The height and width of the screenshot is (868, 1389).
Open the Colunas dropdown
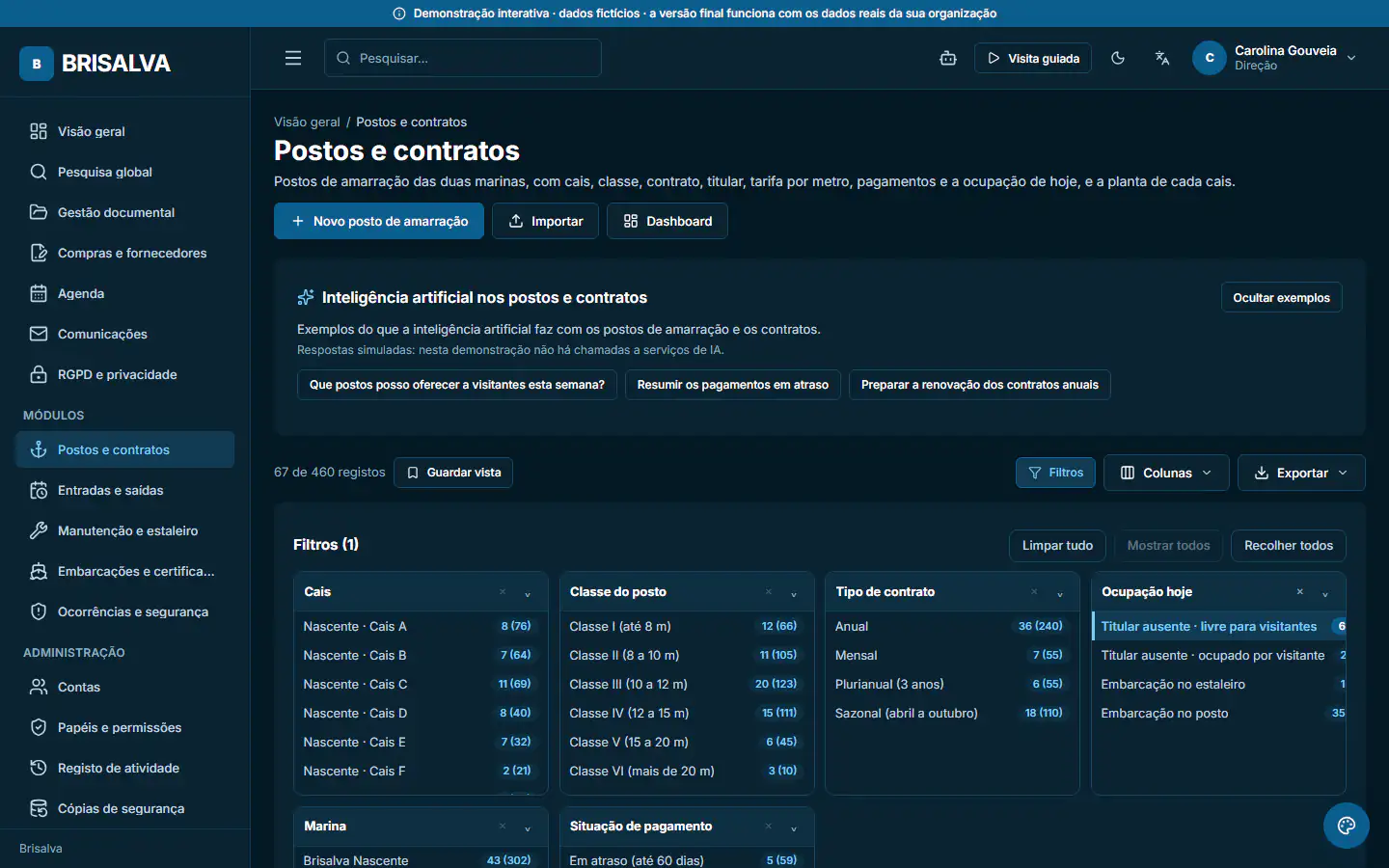(1166, 473)
